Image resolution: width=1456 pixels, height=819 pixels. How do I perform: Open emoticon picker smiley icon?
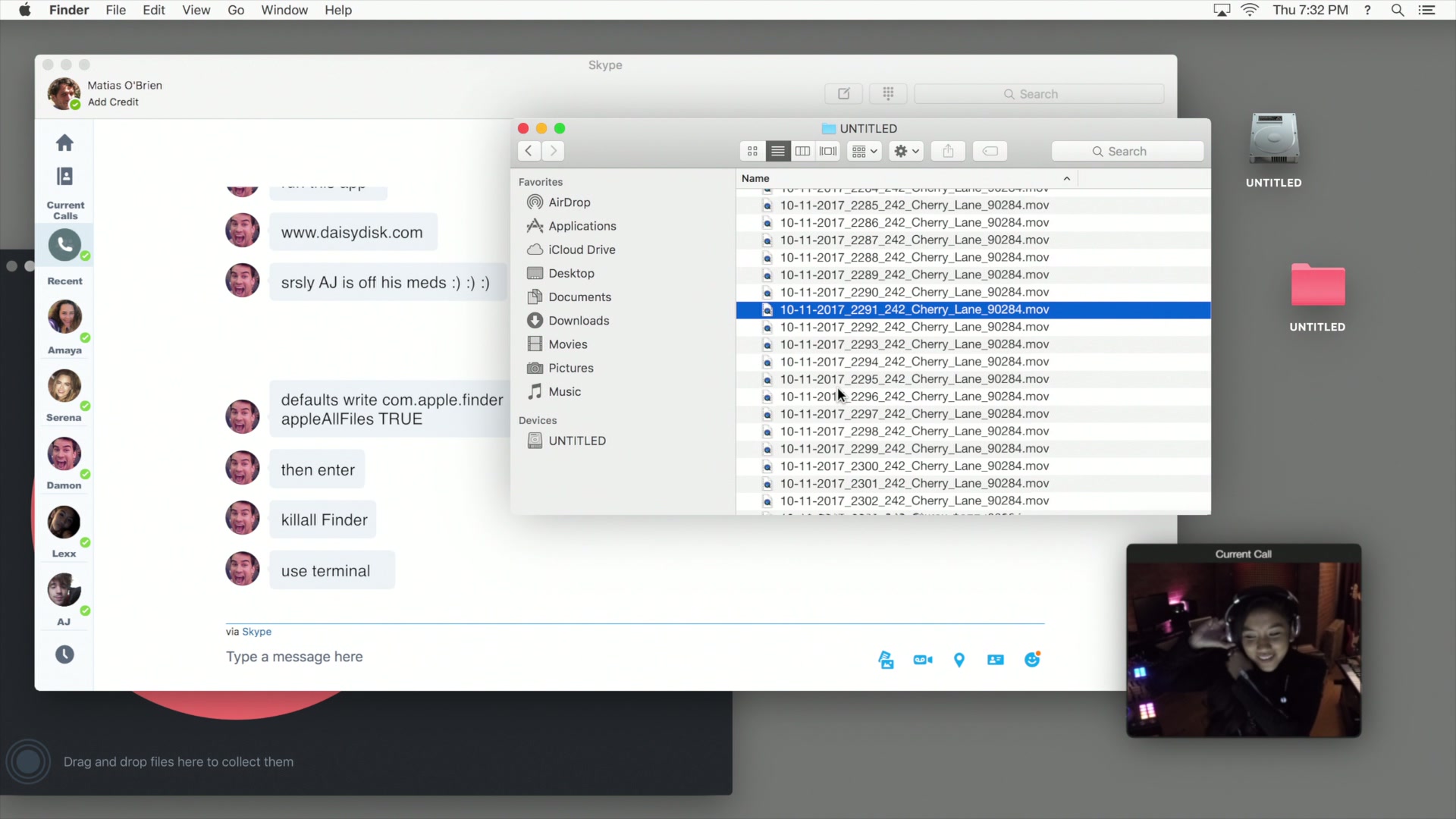(1032, 660)
